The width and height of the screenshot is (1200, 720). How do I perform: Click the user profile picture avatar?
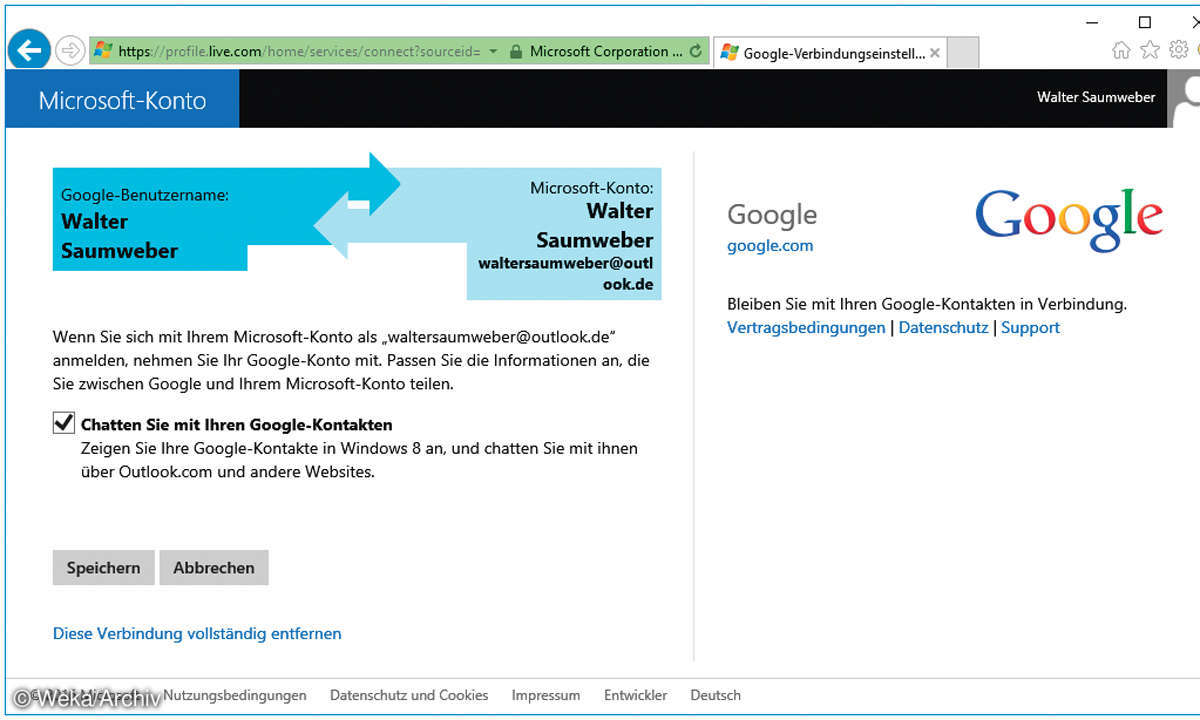point(1184,99)
